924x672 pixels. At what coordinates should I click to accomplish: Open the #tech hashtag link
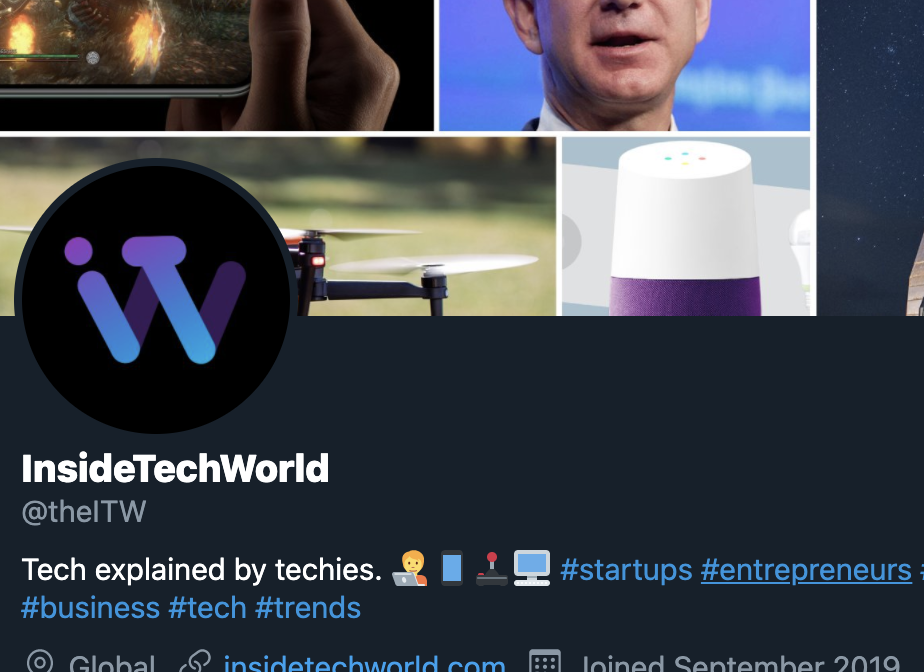point(207,608)
